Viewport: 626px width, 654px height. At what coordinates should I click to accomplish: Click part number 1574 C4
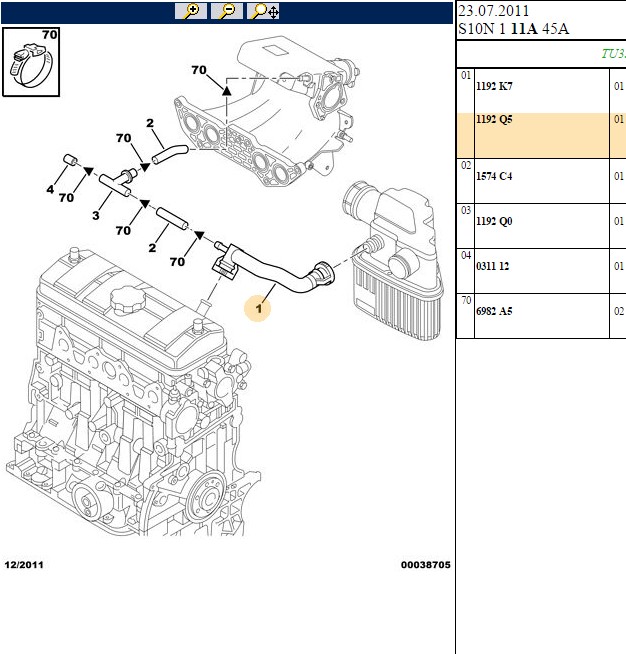(494, 176)
